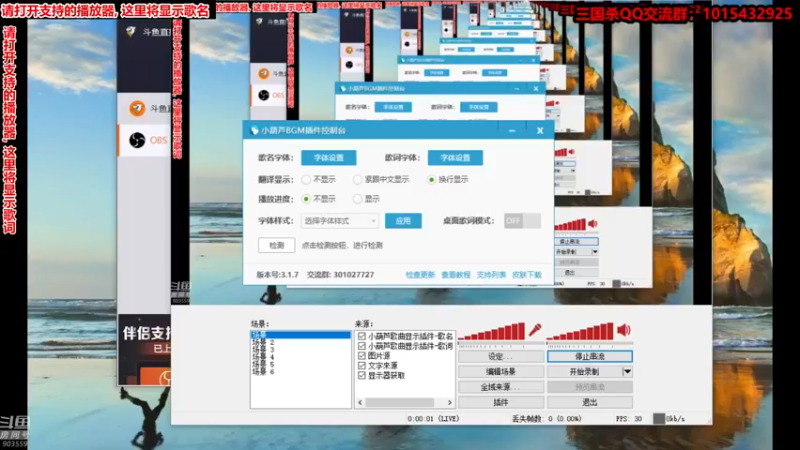Open 字体设置 for 歌名字体
The image size is (800, 450).
(x=329, y=158)
